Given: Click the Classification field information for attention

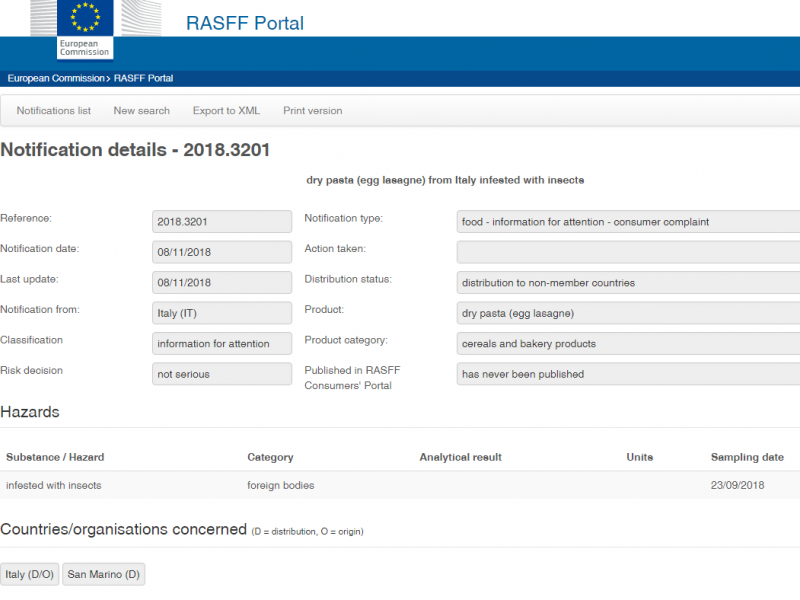Looking at the screenshot, I should (x=222, y=343).
